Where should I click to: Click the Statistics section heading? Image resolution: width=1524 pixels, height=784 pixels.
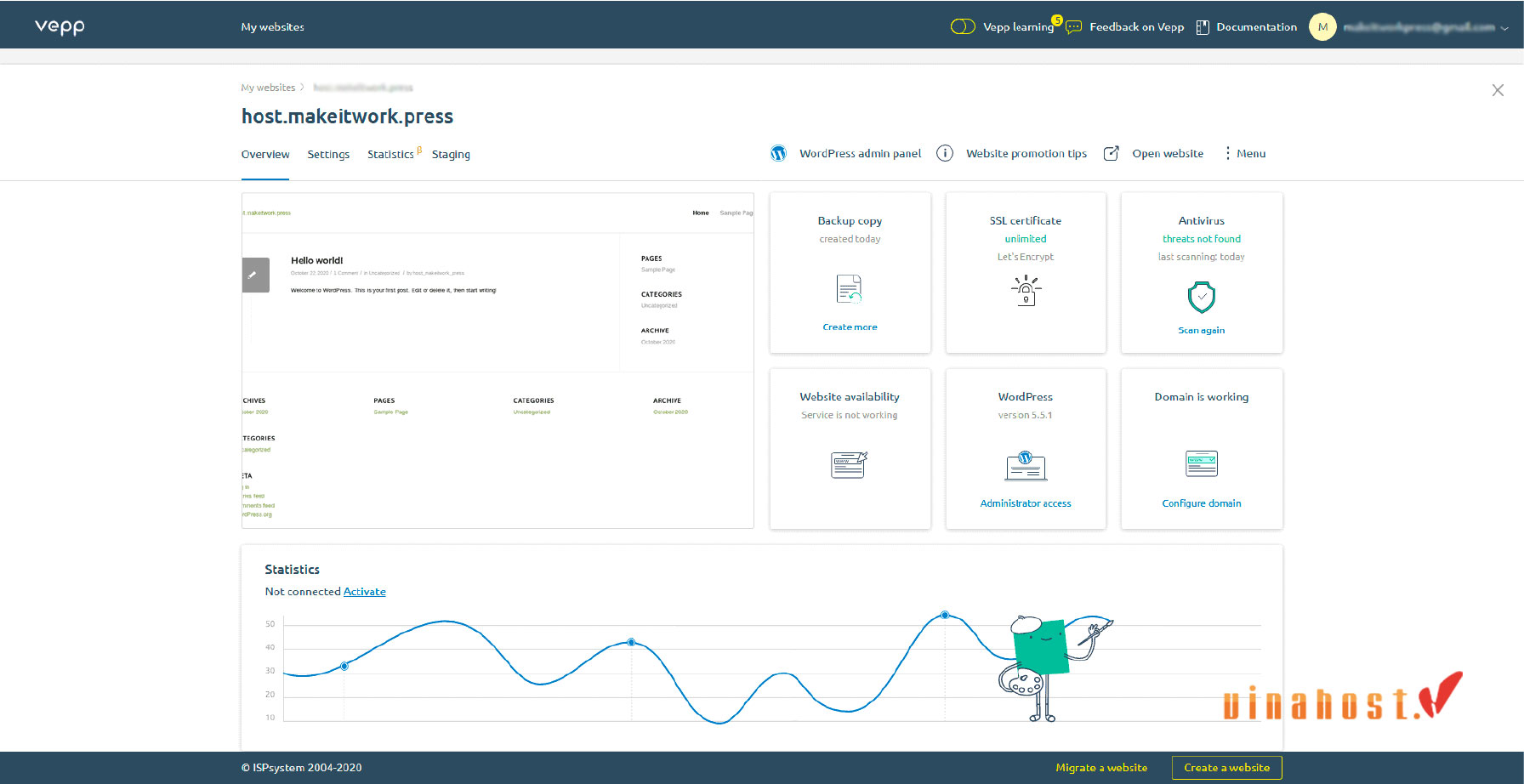pos(292,569)
